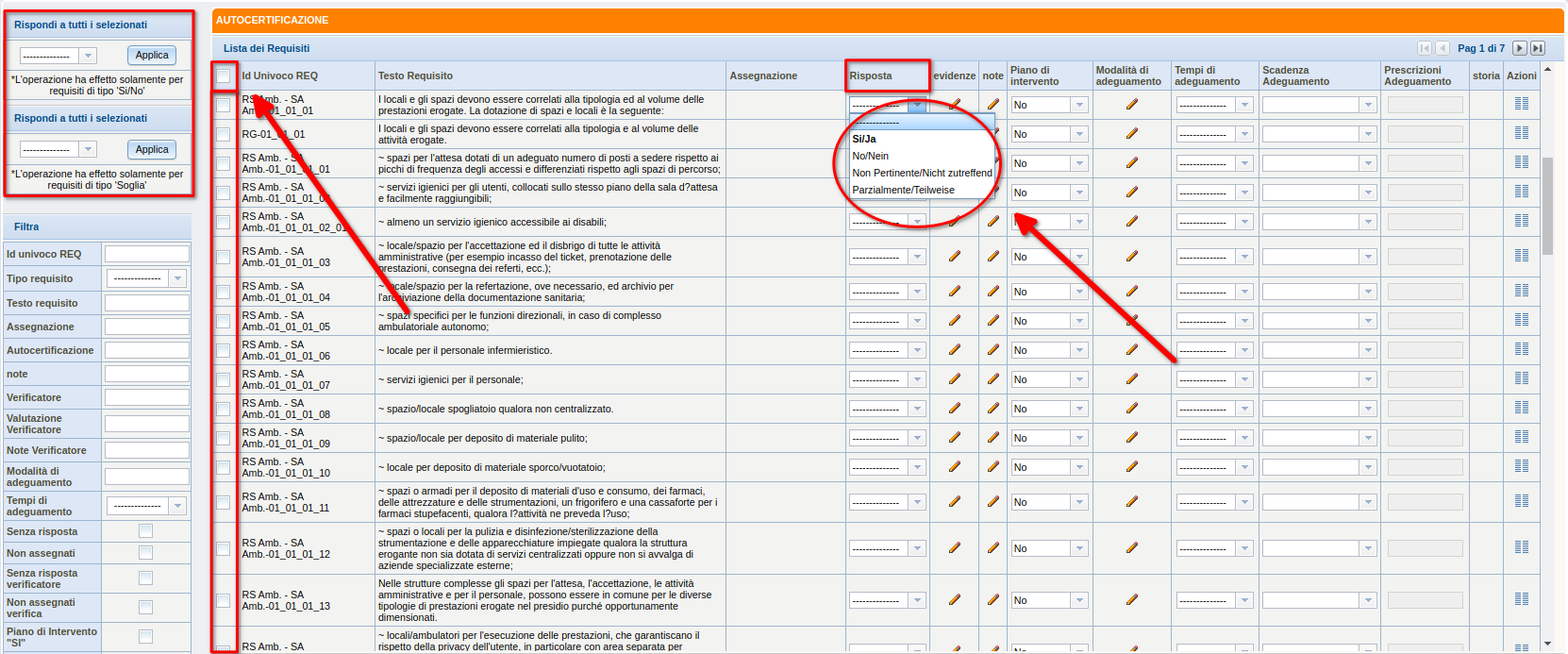Screen dimensions: 1568x654
Task: Open Scadenza Adeguamento dropdown for row Amb.-01_01_01_10
Action: coord(1320,467)
